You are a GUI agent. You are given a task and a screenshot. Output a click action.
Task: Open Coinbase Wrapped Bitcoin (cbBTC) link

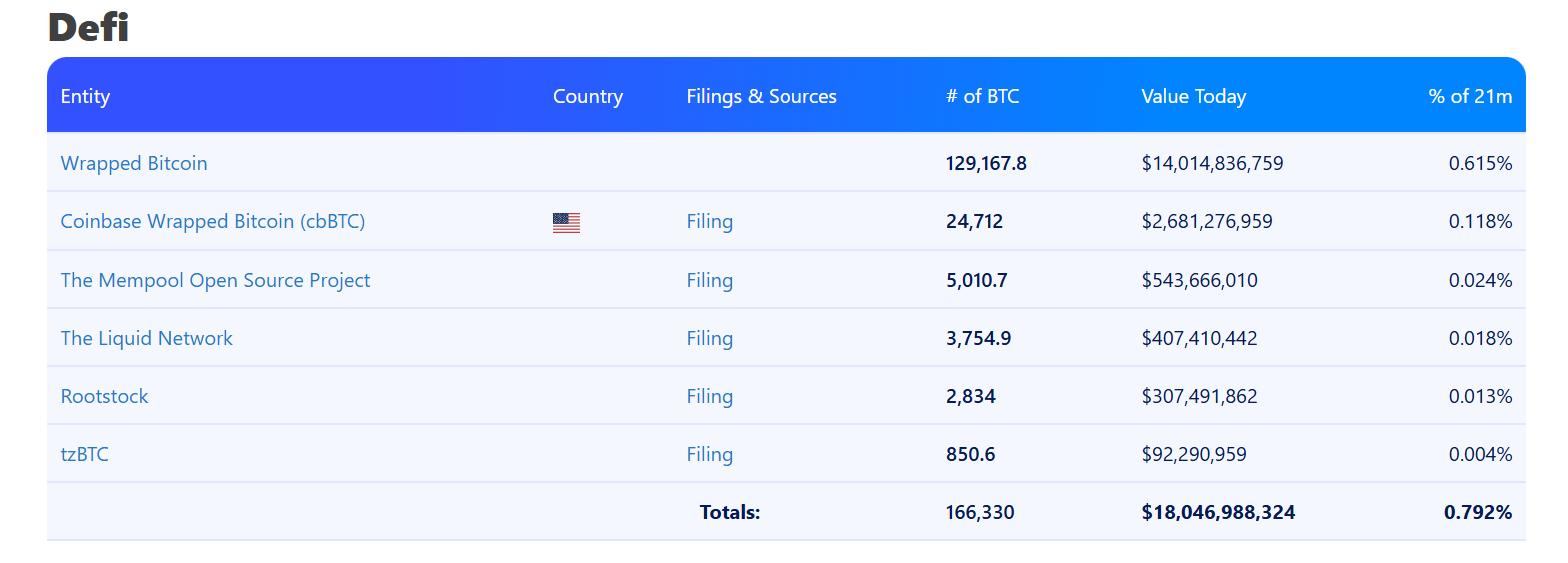[x=212, y=221]
